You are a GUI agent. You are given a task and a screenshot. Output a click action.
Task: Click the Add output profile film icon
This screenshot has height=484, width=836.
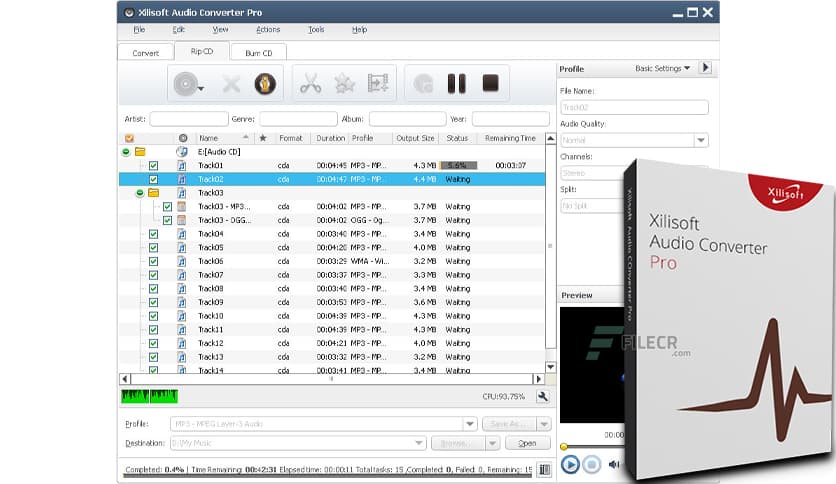(x=378, y=84)
